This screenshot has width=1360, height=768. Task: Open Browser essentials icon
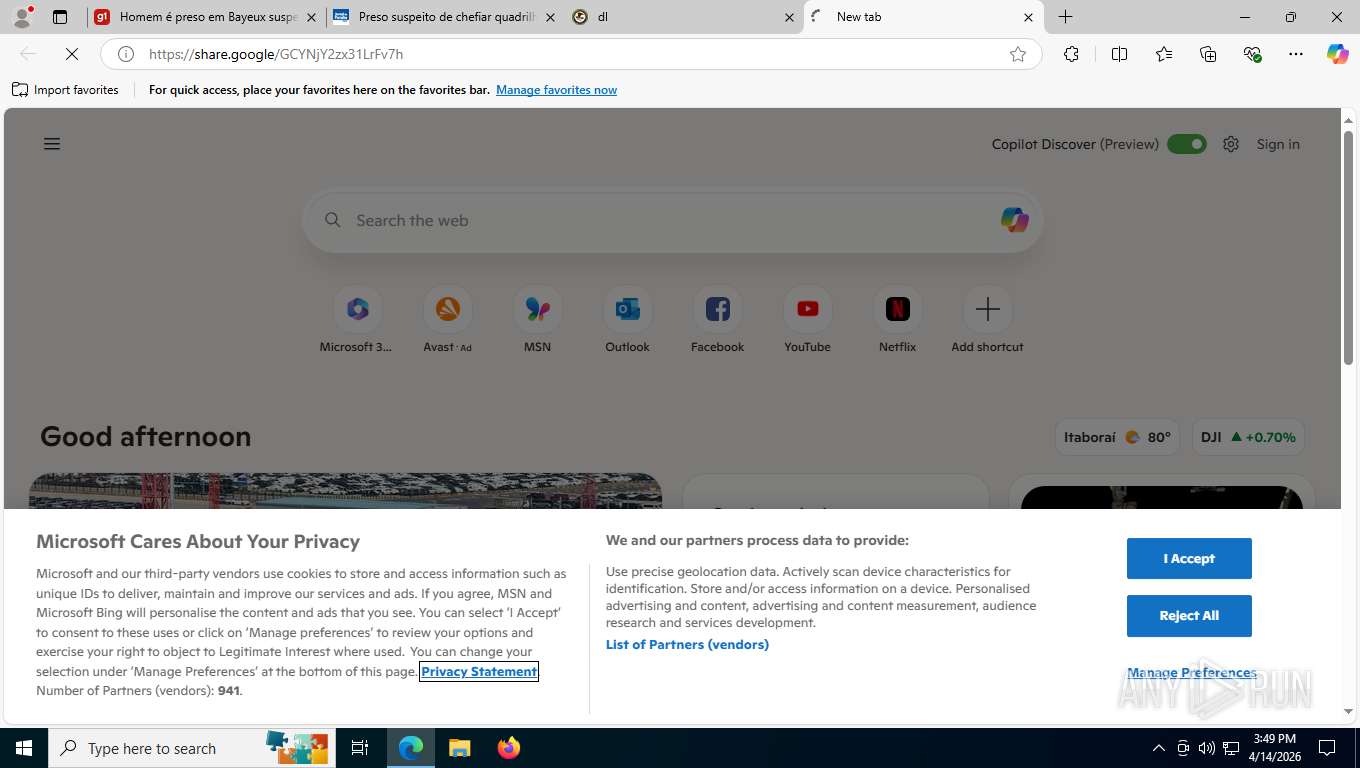pos(1252,54)
